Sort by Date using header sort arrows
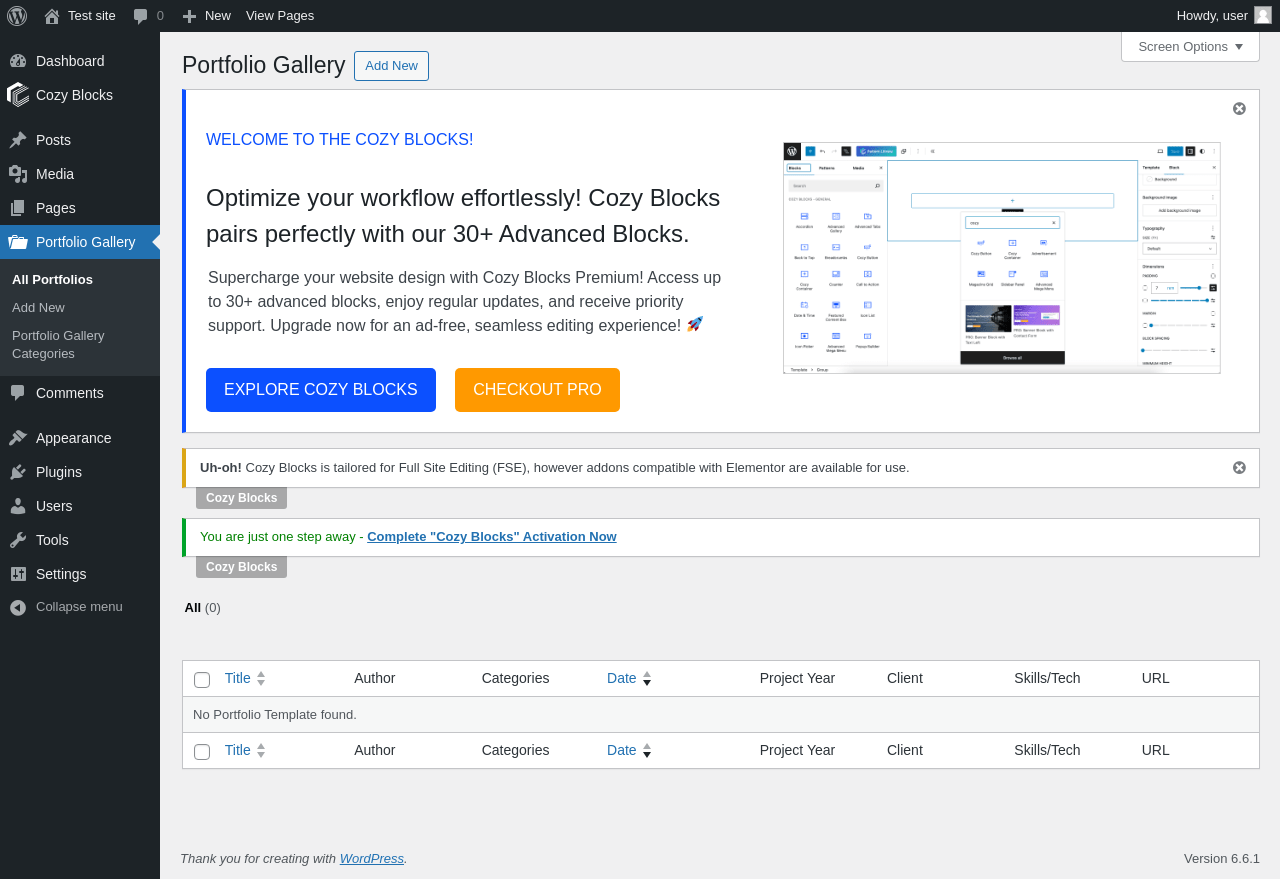 pyautogui.click(x=647, y=678)
